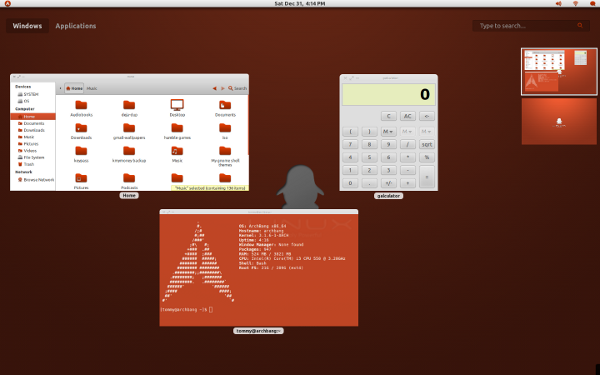Viewport: 600px width, 375px height.
Task: Open the volume icon in the top bar
Action: tap(559, 3)
